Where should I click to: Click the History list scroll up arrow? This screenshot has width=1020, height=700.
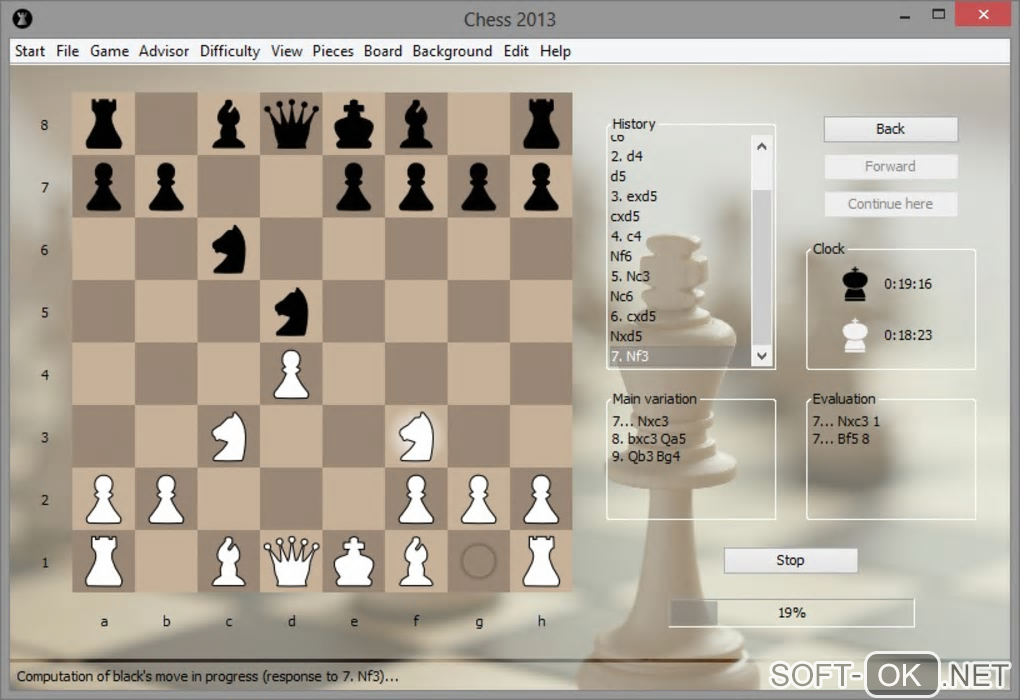[762, 146]
